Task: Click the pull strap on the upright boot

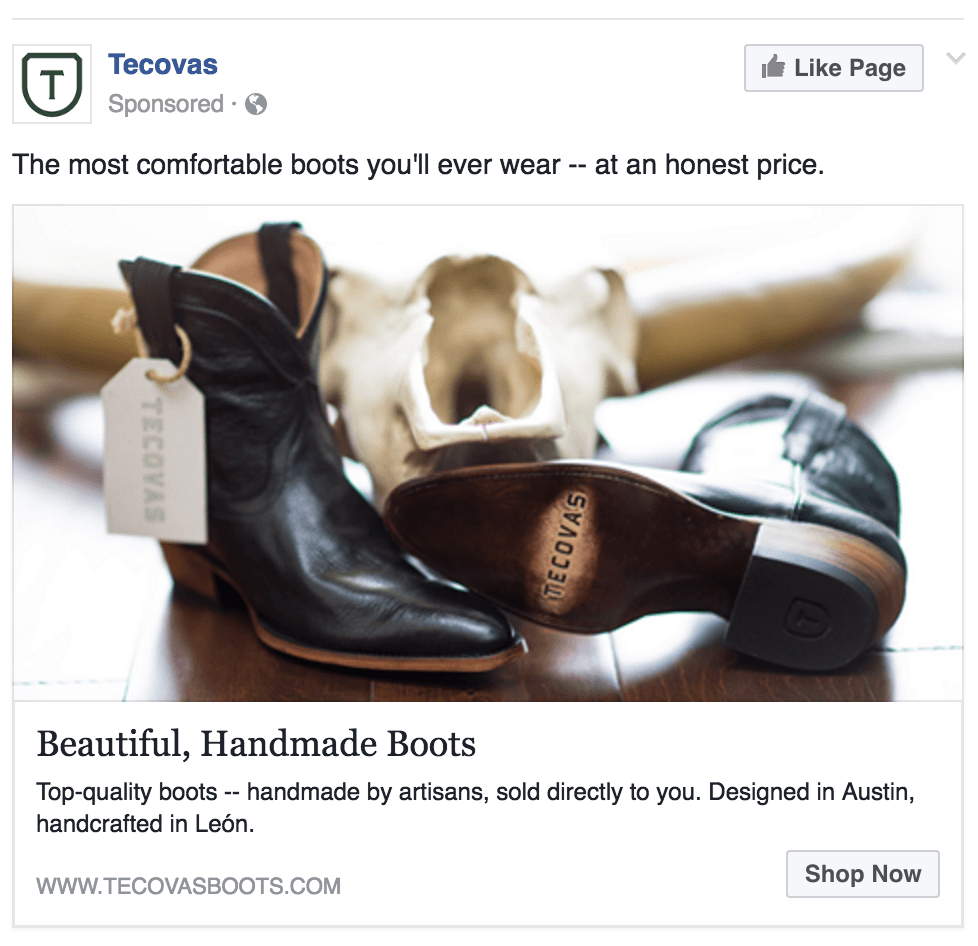Action: pyautogui.click(x=281, y=260)
